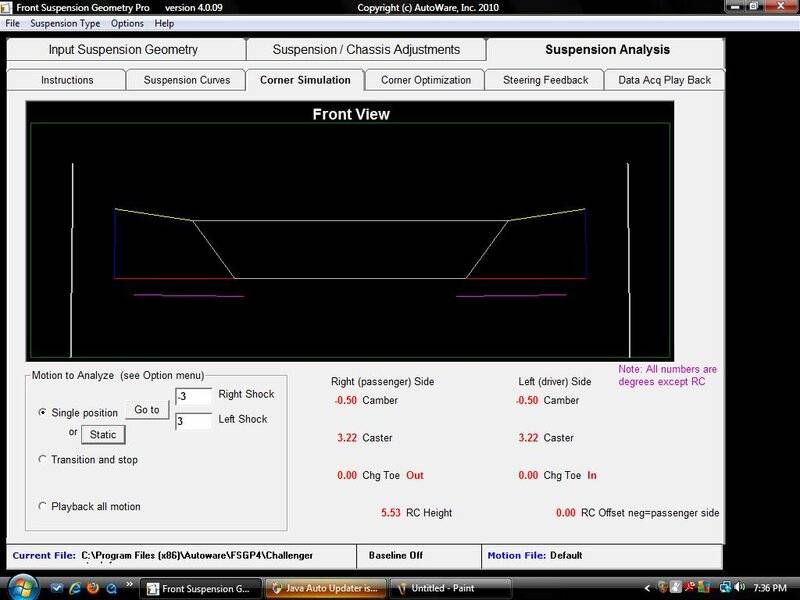Click the Front Suspension Geometry Pro title icon
Image resolution: width=800 pixels, height=600 pixels.
[x=7, y=7]
